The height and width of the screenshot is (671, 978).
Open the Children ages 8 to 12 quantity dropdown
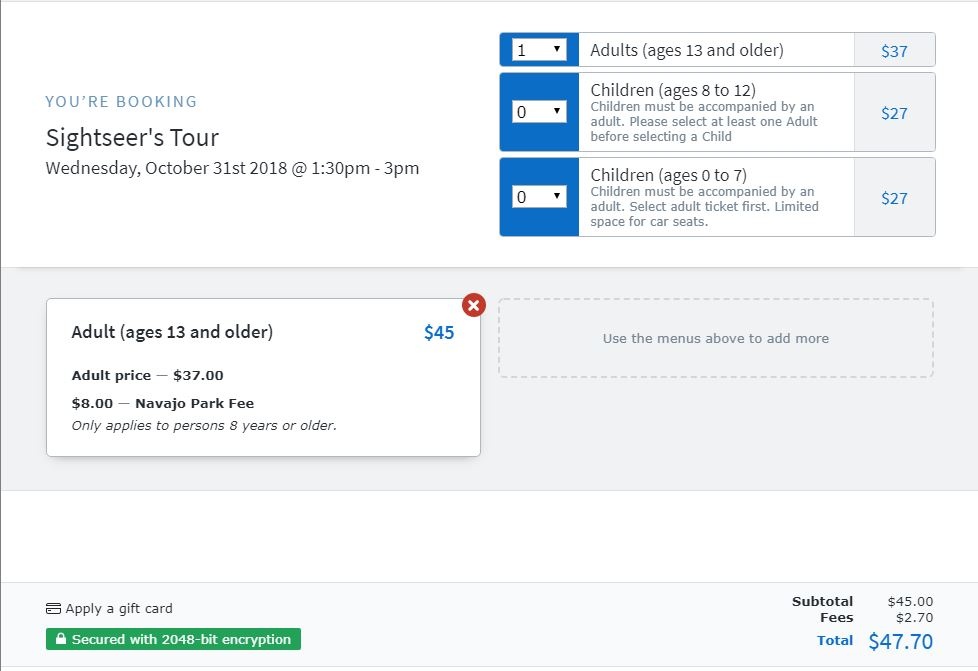point(539,112)
